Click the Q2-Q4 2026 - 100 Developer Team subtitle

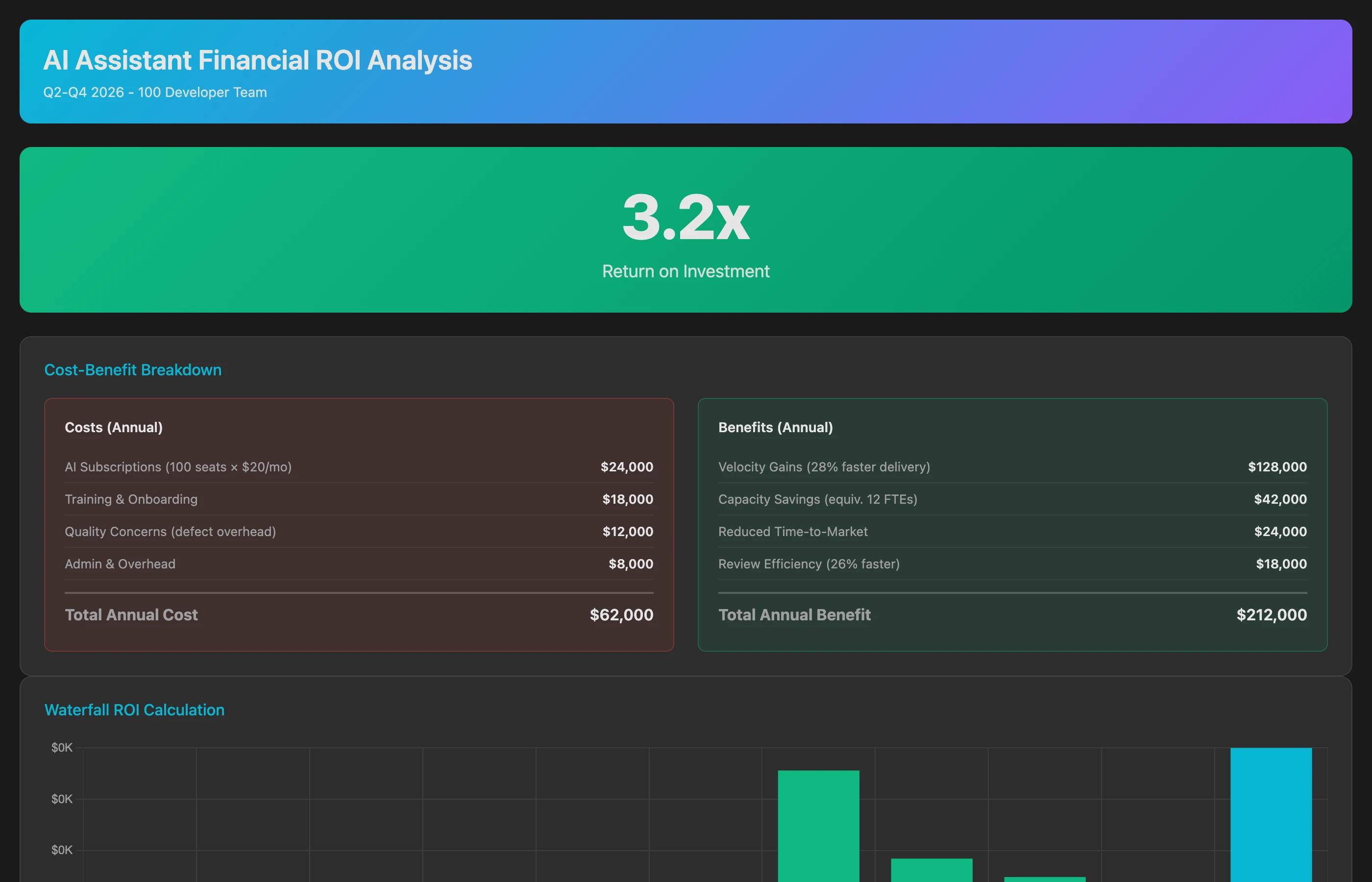[155, 92]
